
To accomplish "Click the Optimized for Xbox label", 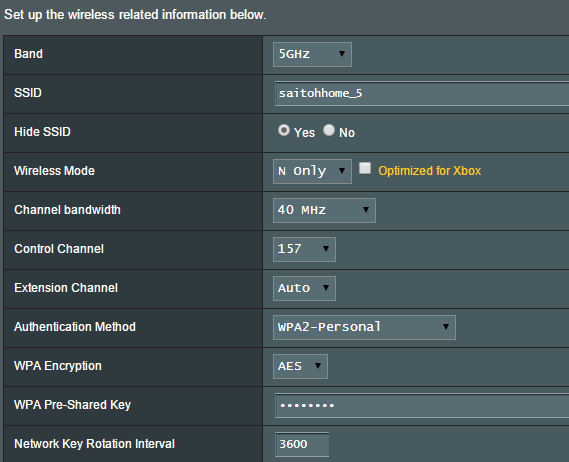I will 430,171.
